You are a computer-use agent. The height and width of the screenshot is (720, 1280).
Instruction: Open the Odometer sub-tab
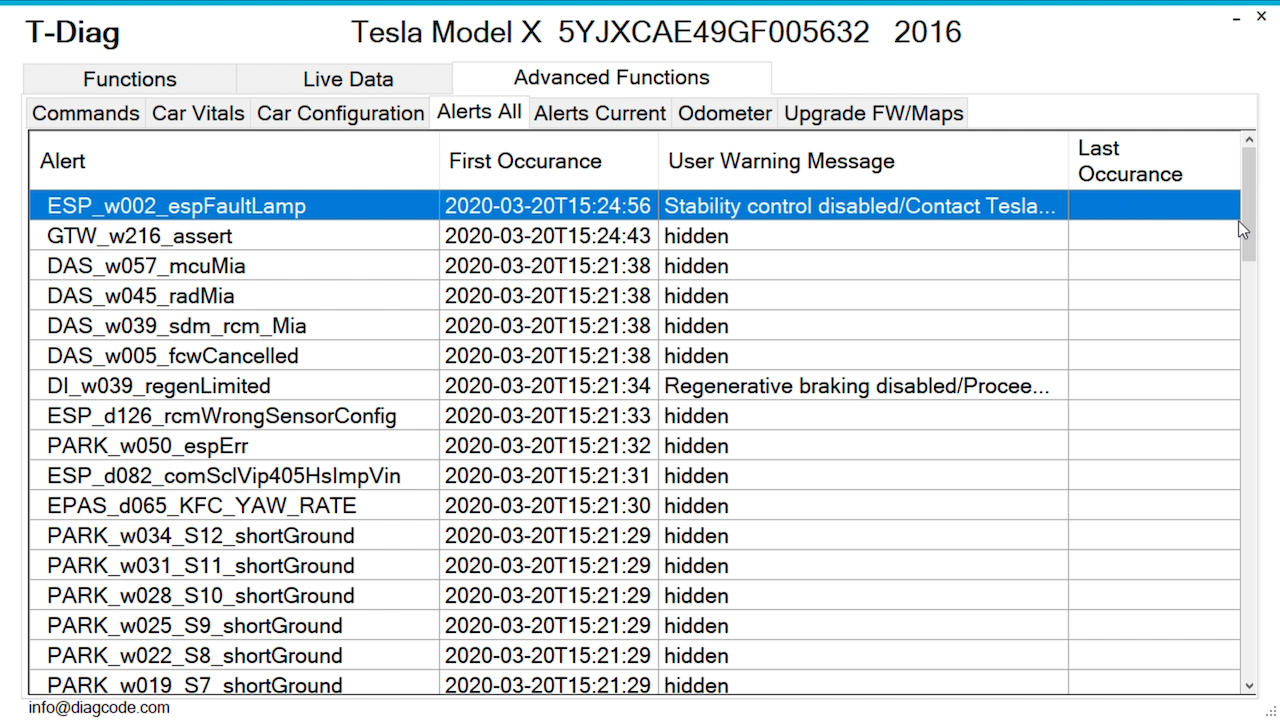[x=725, y=113]
